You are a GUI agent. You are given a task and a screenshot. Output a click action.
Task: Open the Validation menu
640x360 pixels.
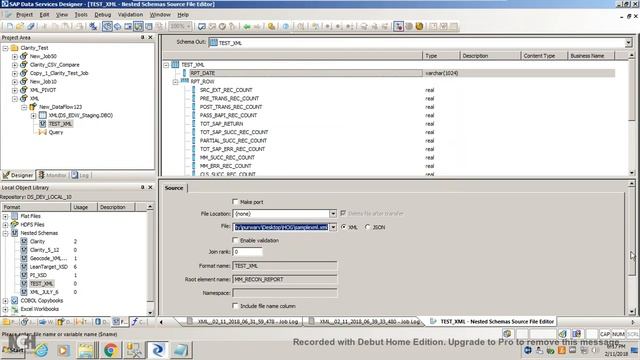(130, 15)
